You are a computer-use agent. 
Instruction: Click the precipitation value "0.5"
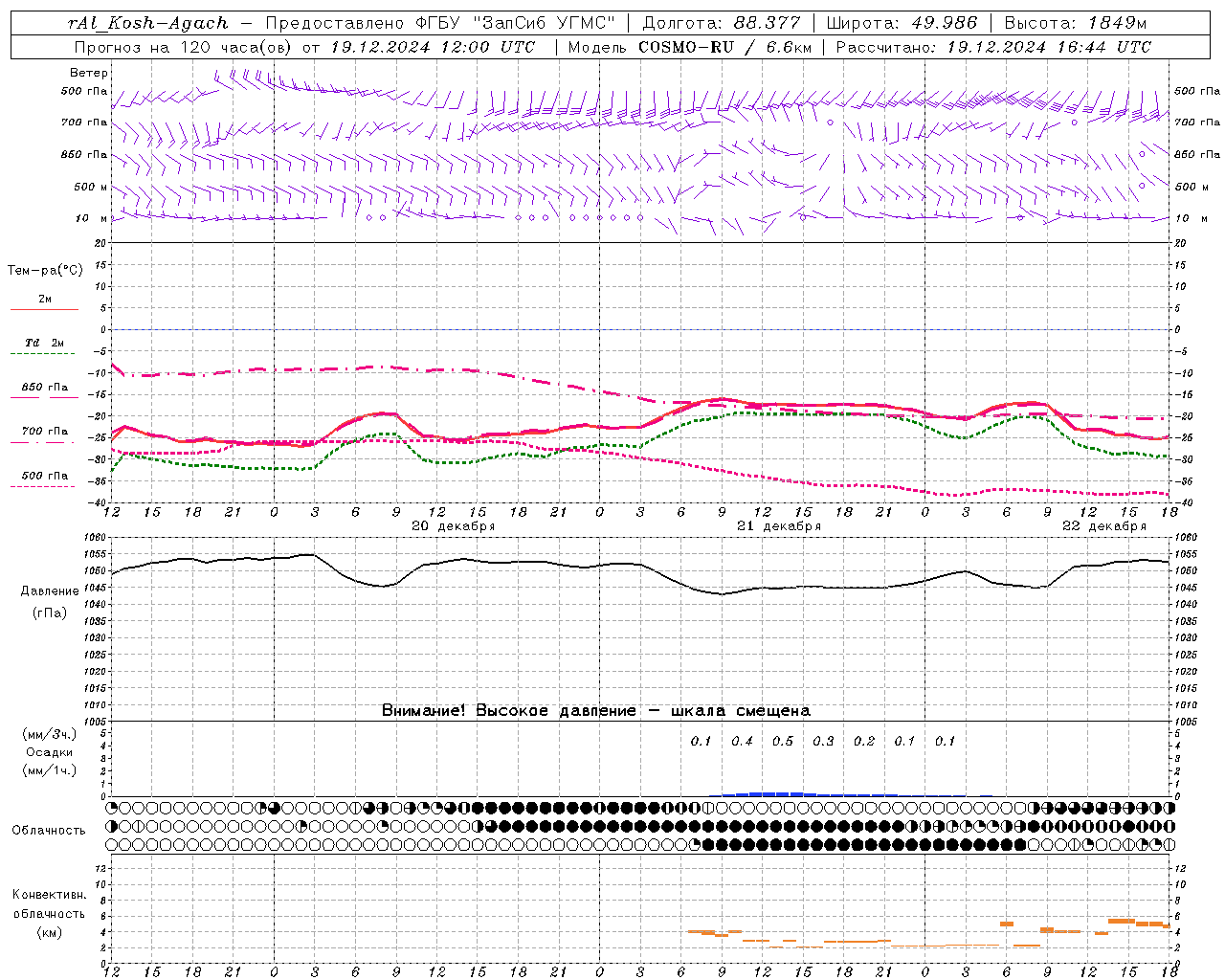(783, 741)
